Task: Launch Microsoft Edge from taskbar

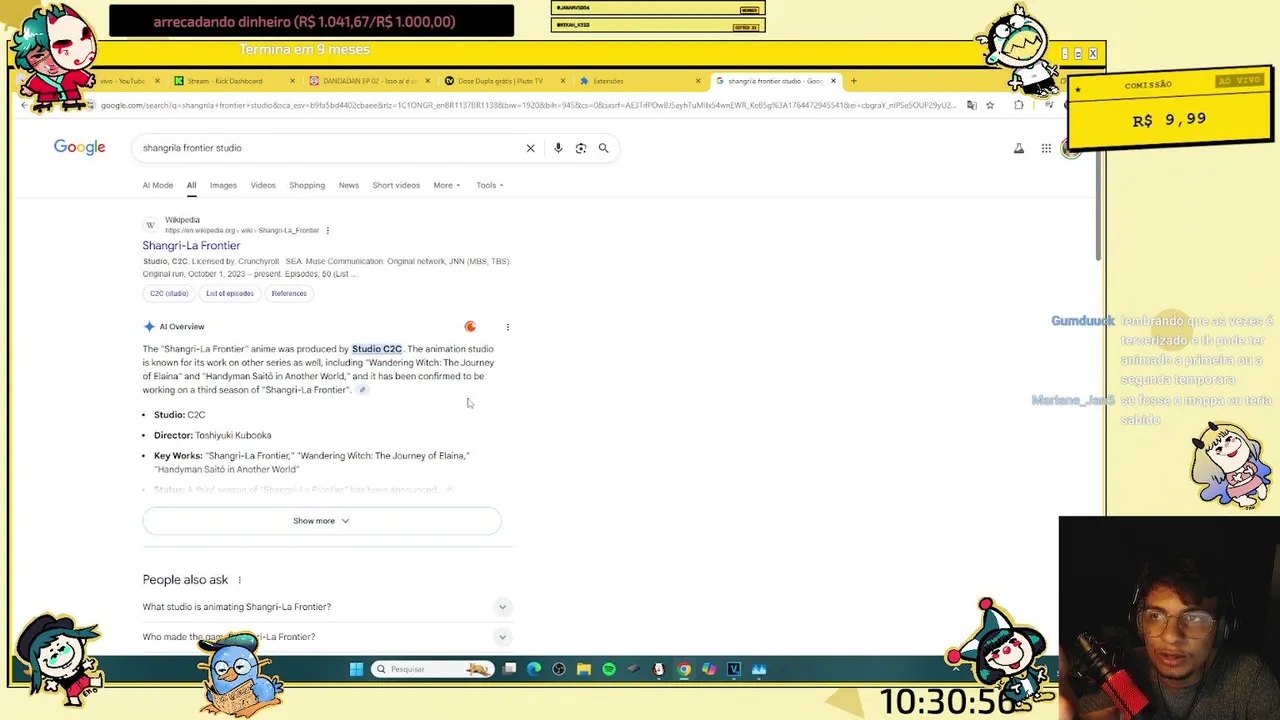Action: 534,669
